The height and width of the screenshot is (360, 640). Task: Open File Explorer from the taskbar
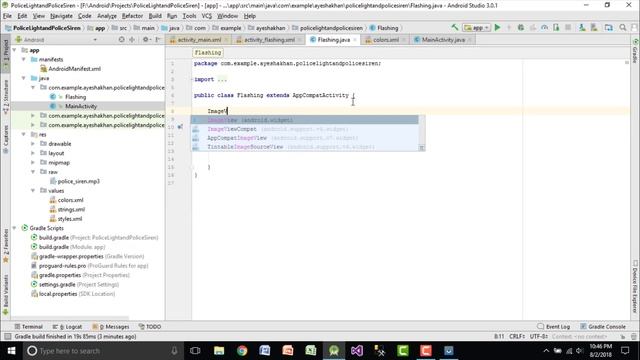pyautogui.click(x=219, y=351)
